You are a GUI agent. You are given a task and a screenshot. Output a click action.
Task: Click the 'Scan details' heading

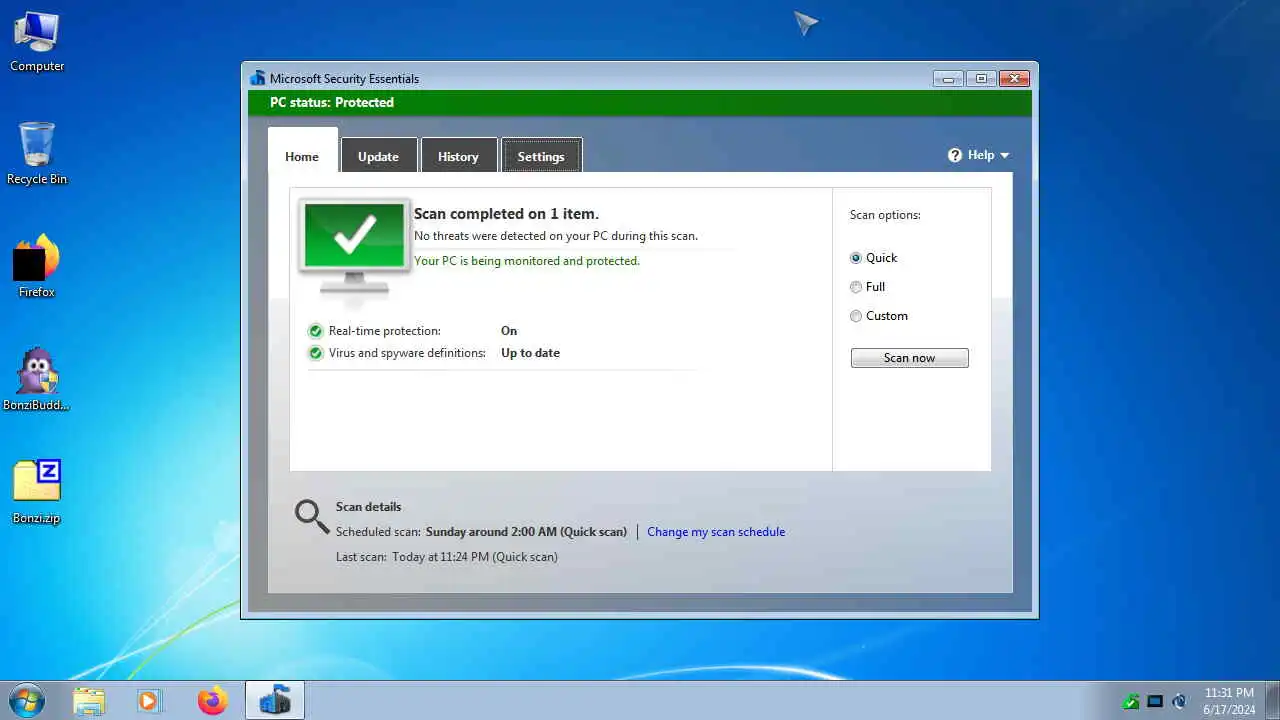tap(368, 507)
